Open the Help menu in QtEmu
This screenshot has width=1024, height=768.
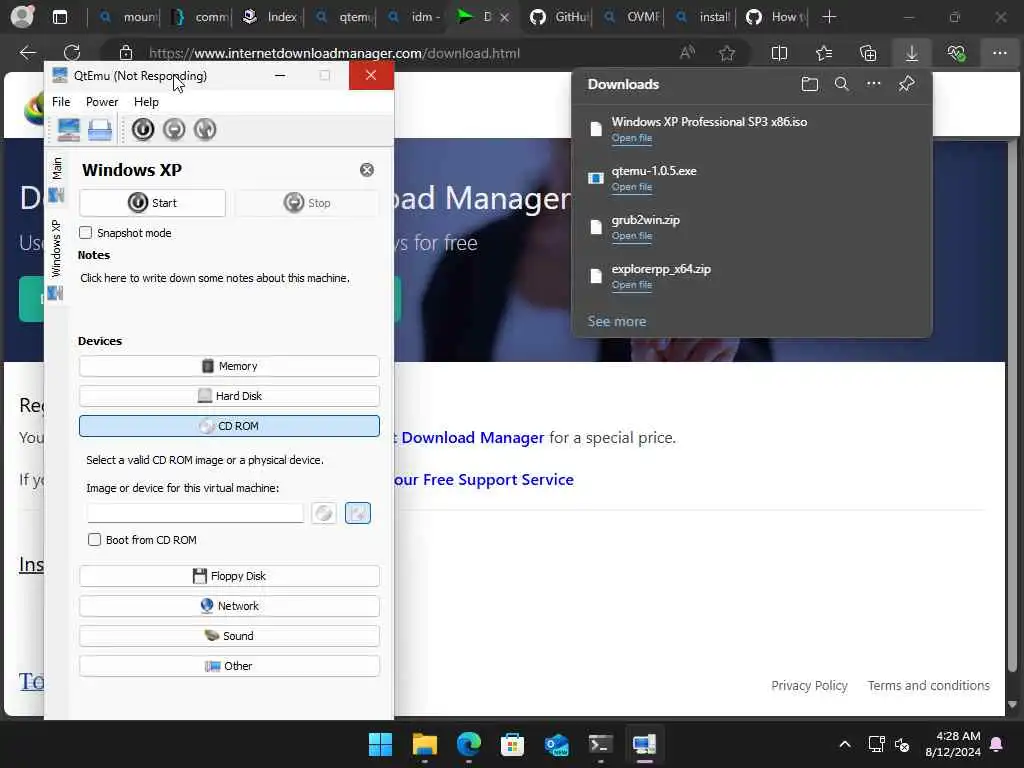(146, 102)
